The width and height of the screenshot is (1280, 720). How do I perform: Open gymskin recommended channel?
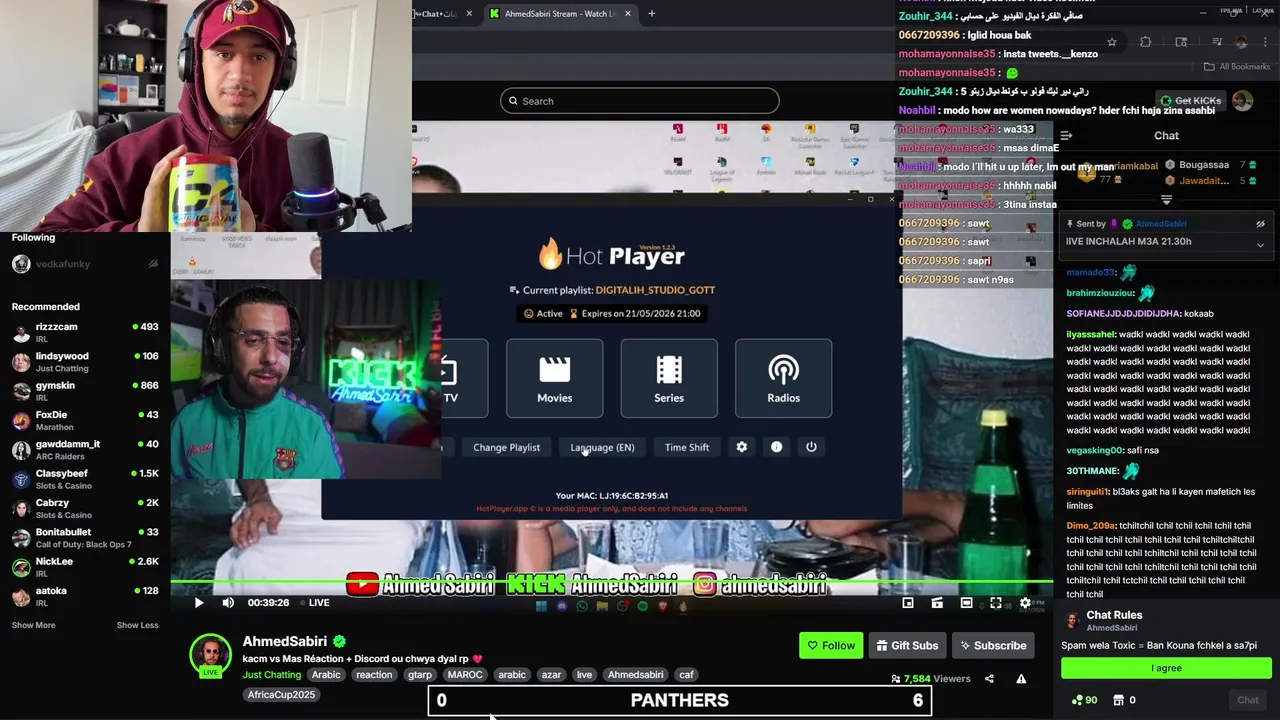pos(85,391)
